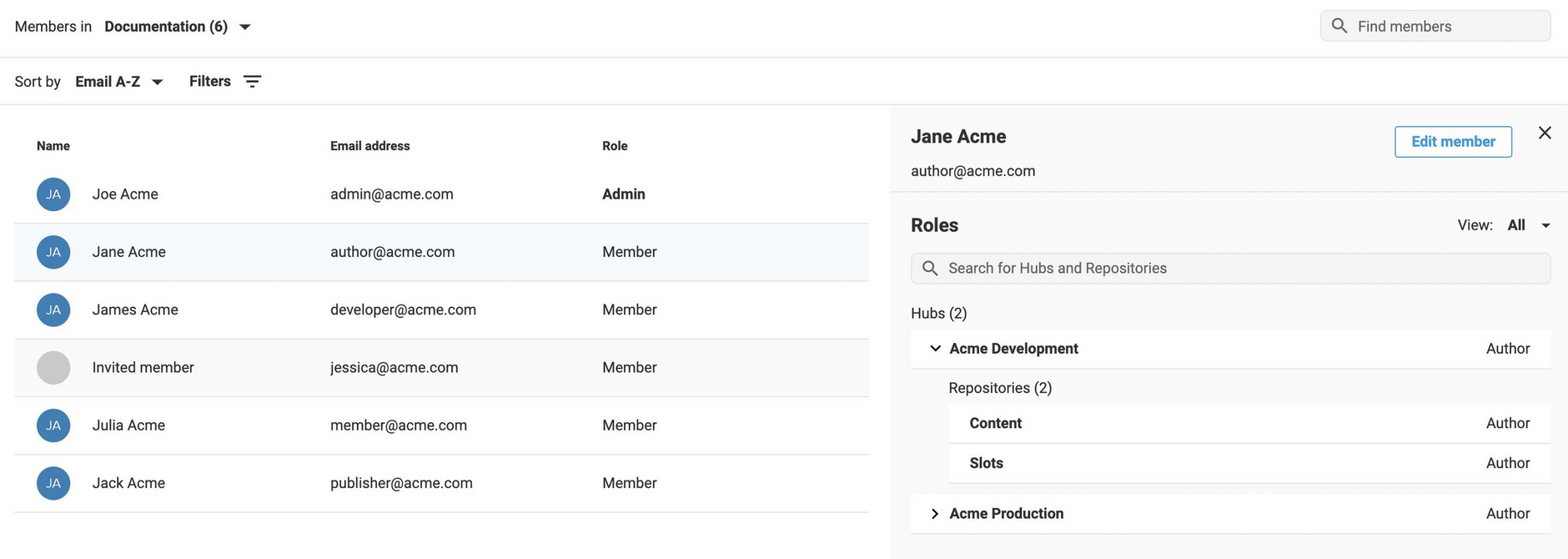Click the author@acme.com email in the table

(x=393, y=252)
